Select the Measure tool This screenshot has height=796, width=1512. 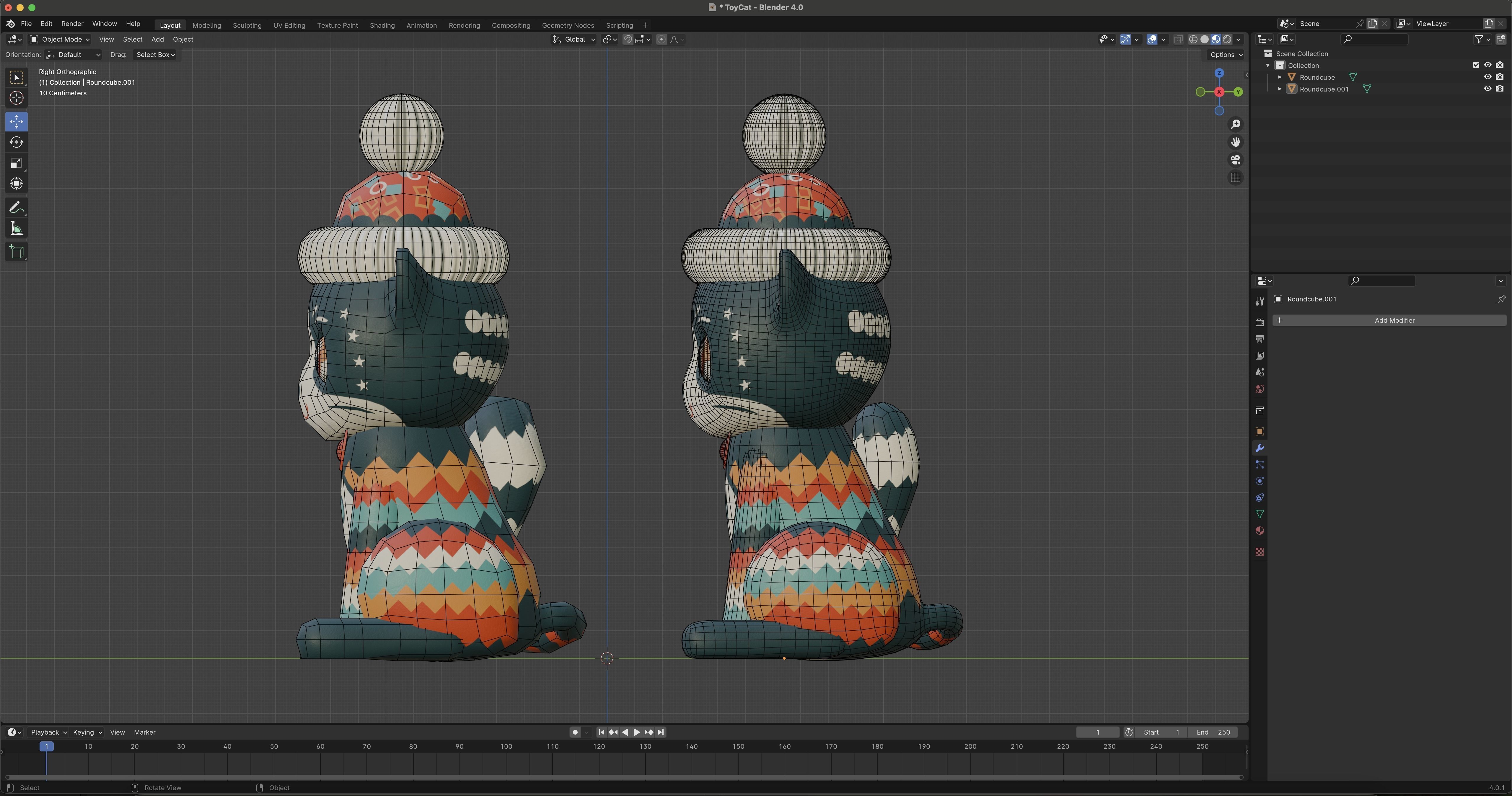(17, 229)
